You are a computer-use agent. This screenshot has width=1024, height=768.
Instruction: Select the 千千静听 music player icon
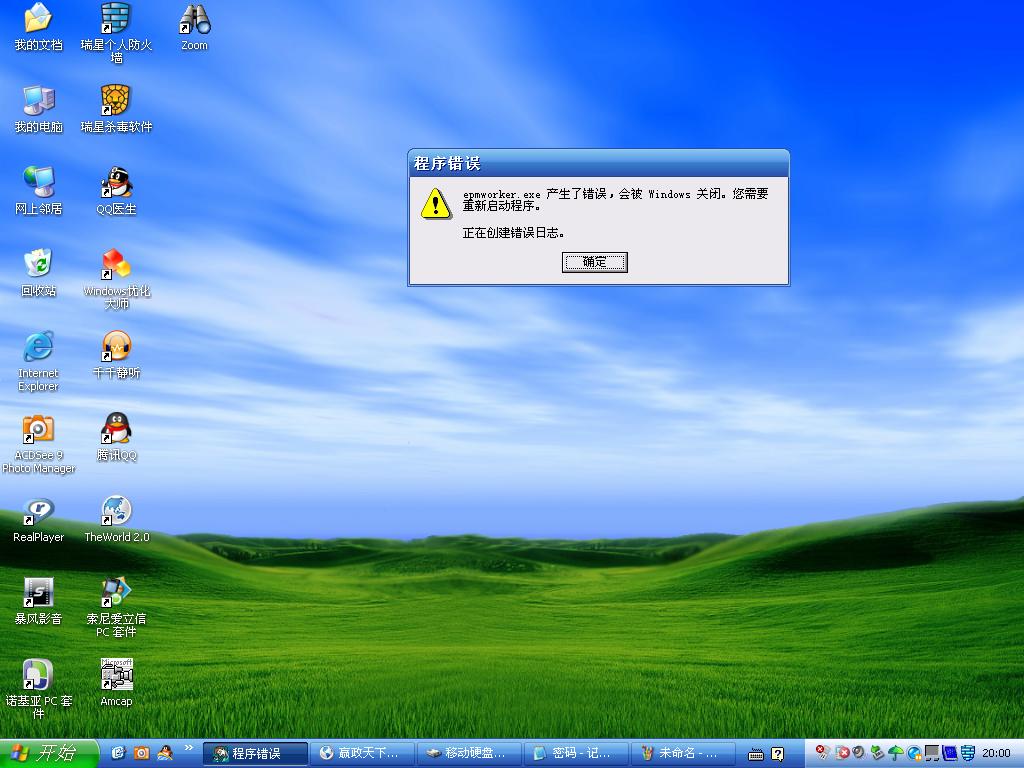(116, 355)
